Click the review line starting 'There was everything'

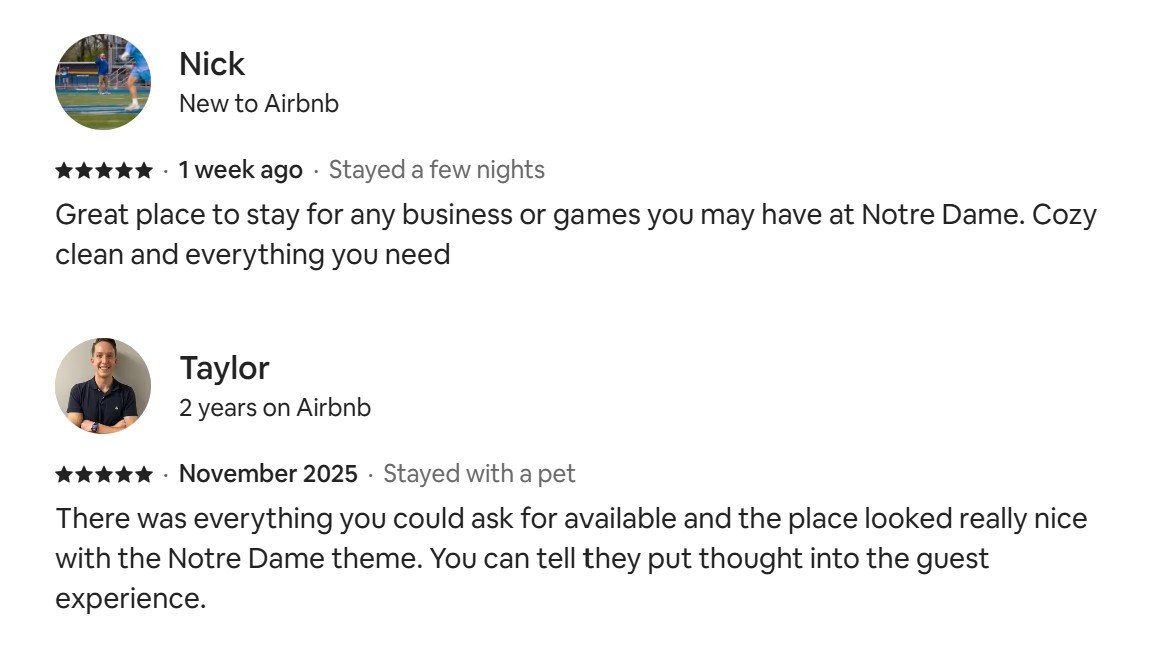pos(571,520)
